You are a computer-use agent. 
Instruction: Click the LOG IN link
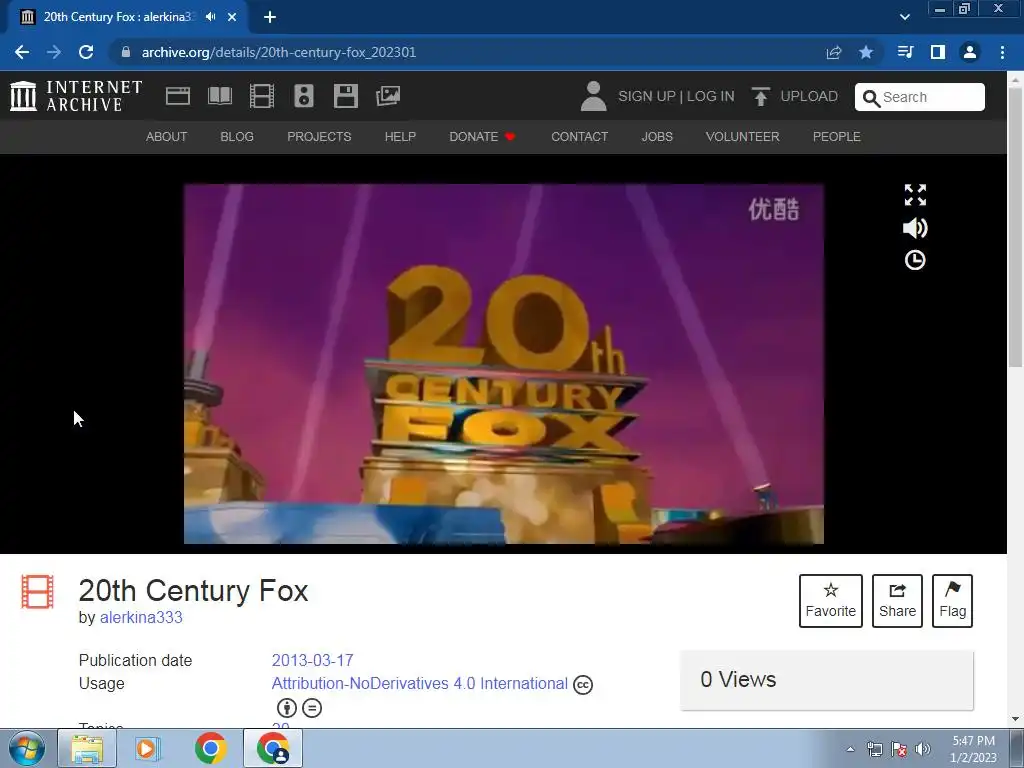point(711,96)
